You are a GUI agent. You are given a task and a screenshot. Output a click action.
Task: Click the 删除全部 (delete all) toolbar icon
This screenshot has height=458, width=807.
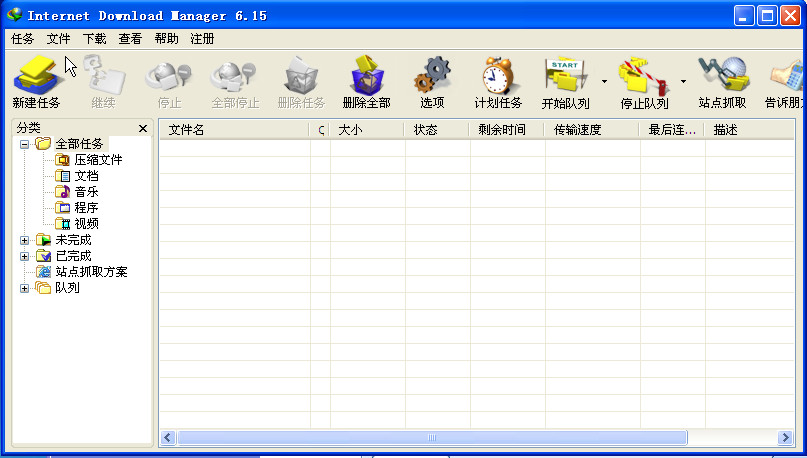(x=366, y=81)
